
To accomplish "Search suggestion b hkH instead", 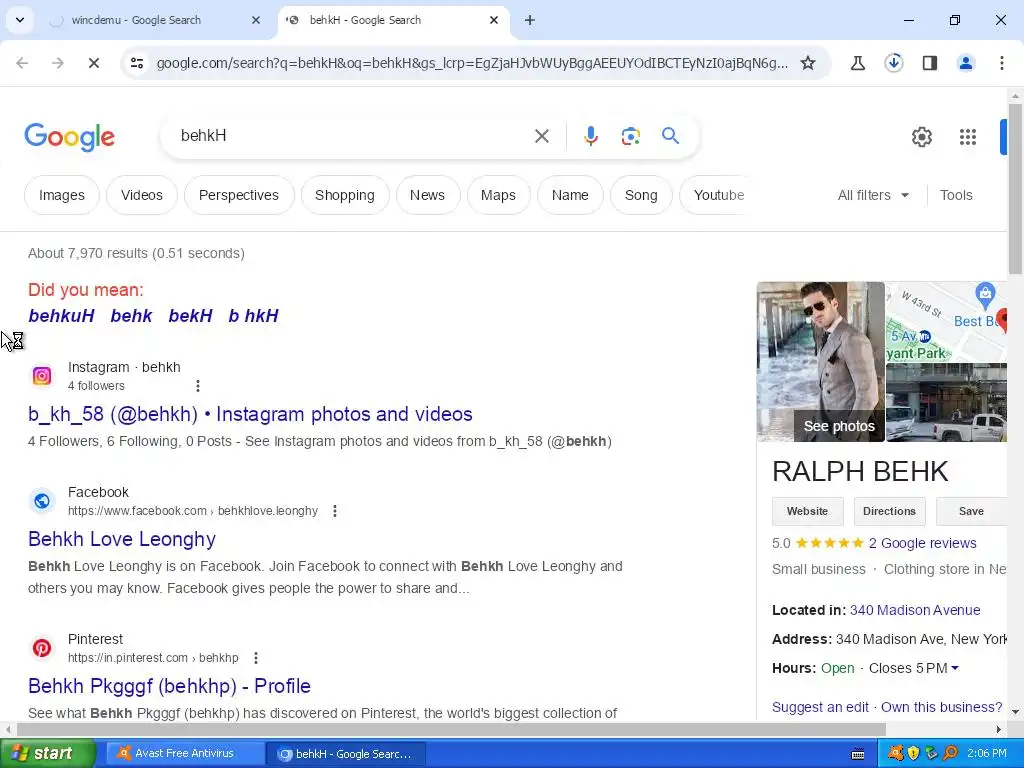I will [253, 316].
